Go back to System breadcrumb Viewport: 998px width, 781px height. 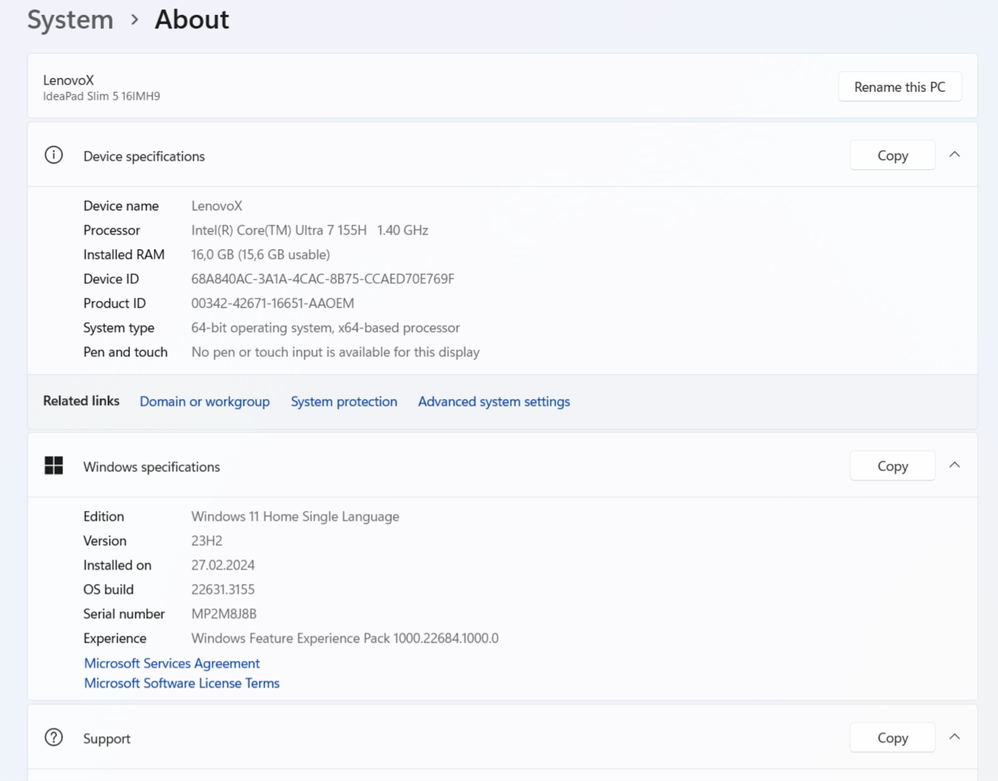70,20
